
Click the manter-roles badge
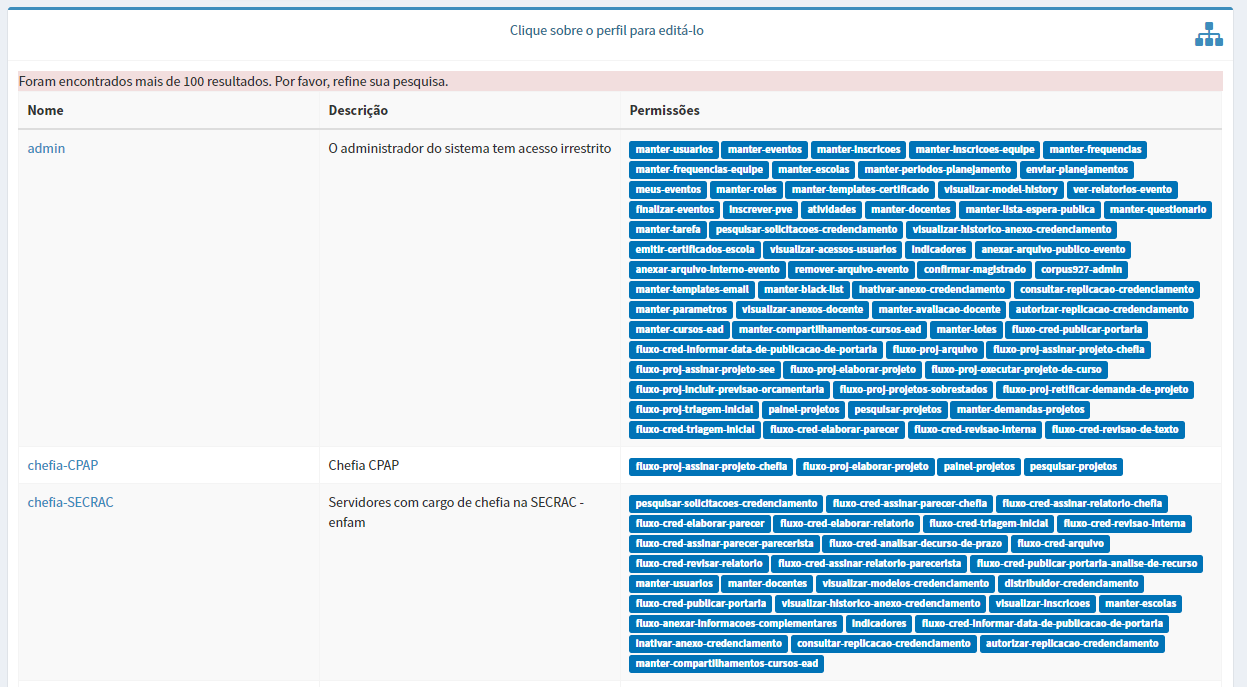tap(746, 190)
